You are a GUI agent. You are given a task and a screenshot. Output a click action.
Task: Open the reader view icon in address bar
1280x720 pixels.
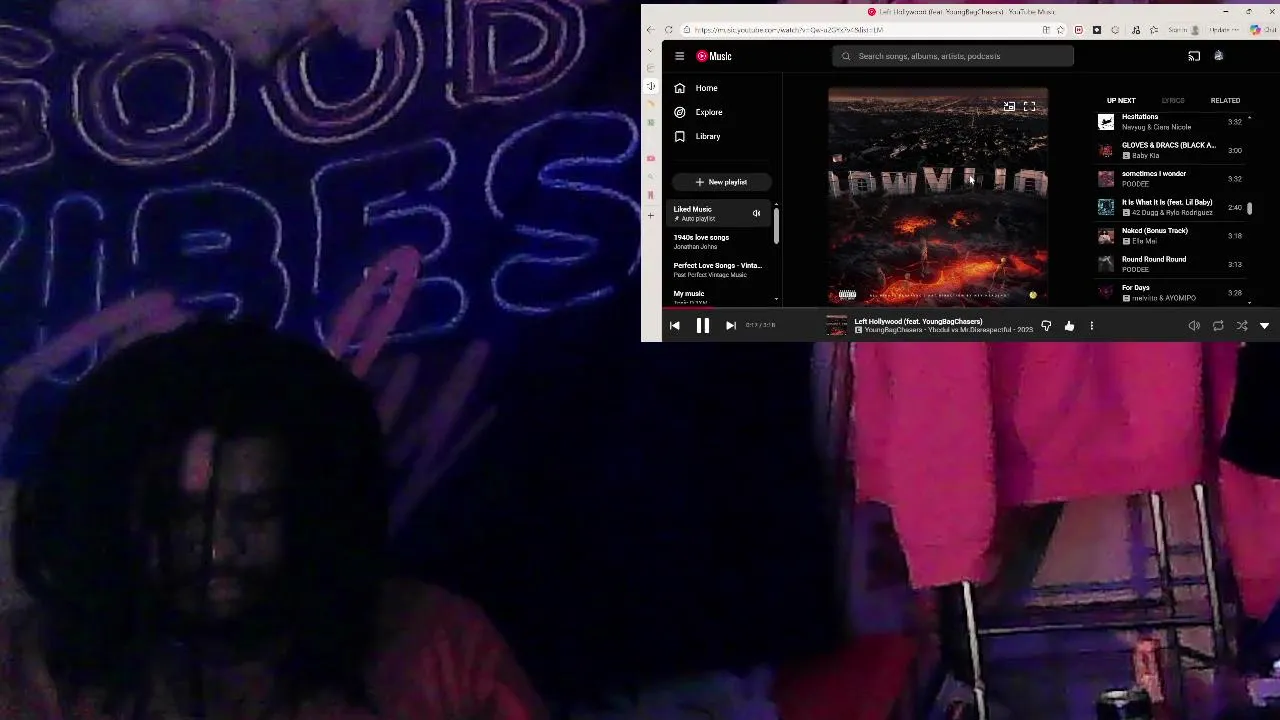point(1046,30)
